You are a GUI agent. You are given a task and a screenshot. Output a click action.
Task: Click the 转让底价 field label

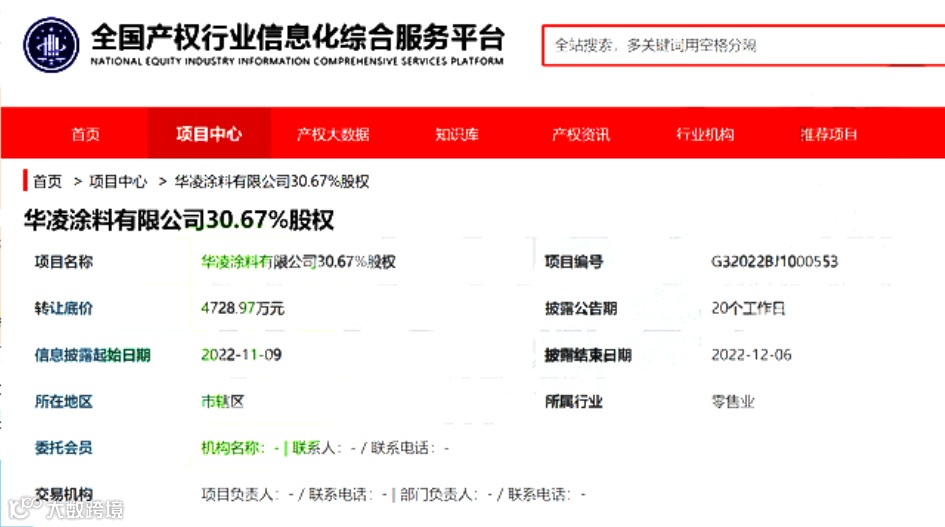64,308
